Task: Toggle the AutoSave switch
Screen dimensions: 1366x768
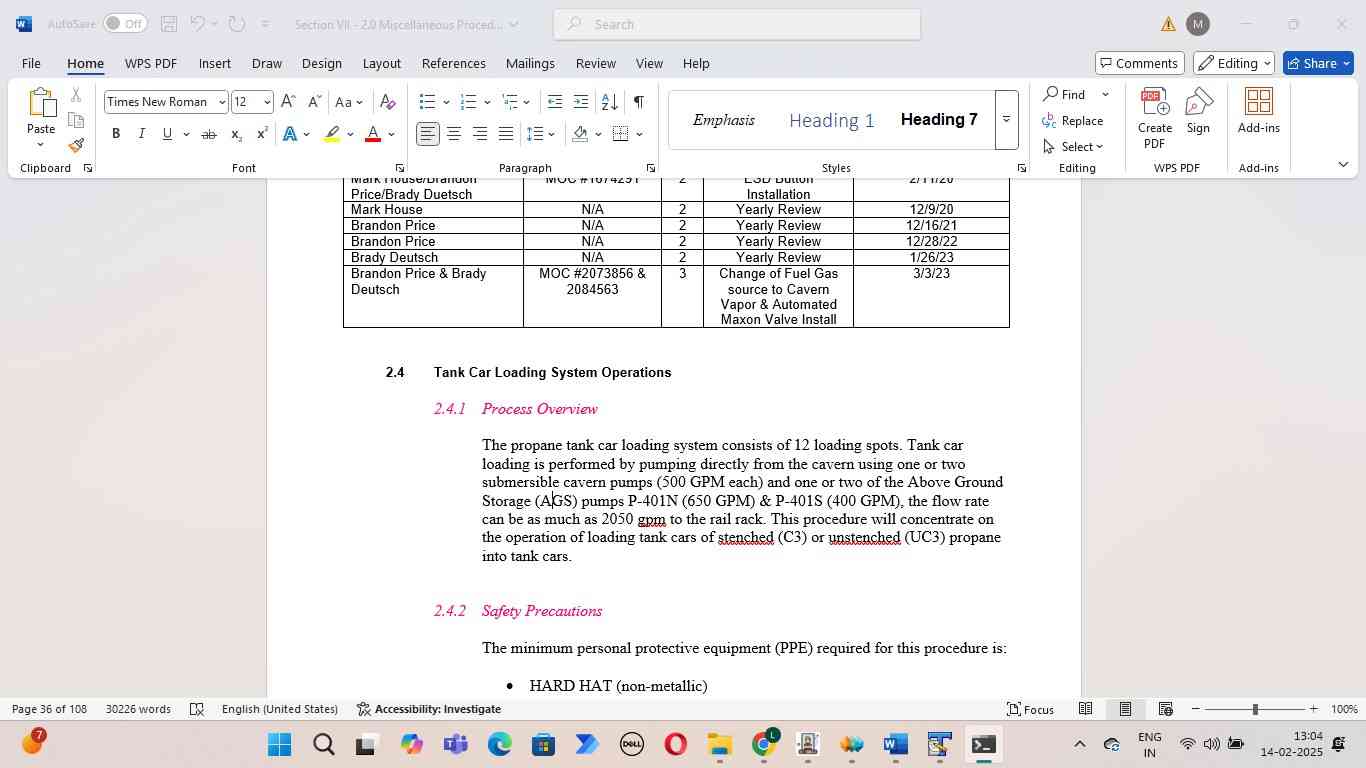Action: pyautogui.click(x=125, y=24)
